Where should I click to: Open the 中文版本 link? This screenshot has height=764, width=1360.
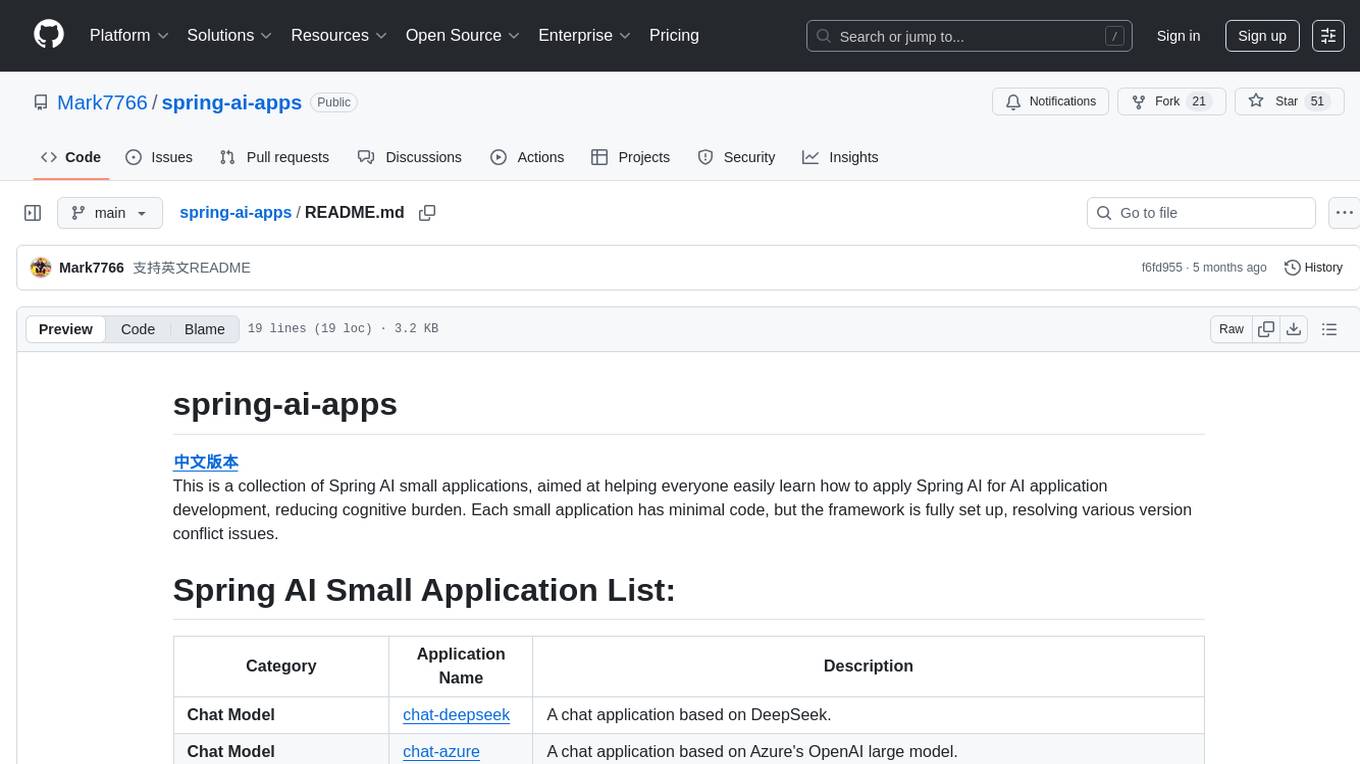206,462
